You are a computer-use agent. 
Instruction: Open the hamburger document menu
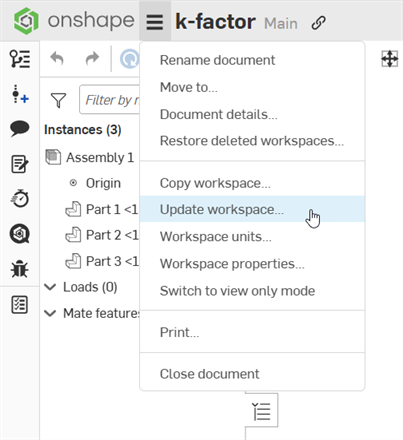(x=155, y=22)
